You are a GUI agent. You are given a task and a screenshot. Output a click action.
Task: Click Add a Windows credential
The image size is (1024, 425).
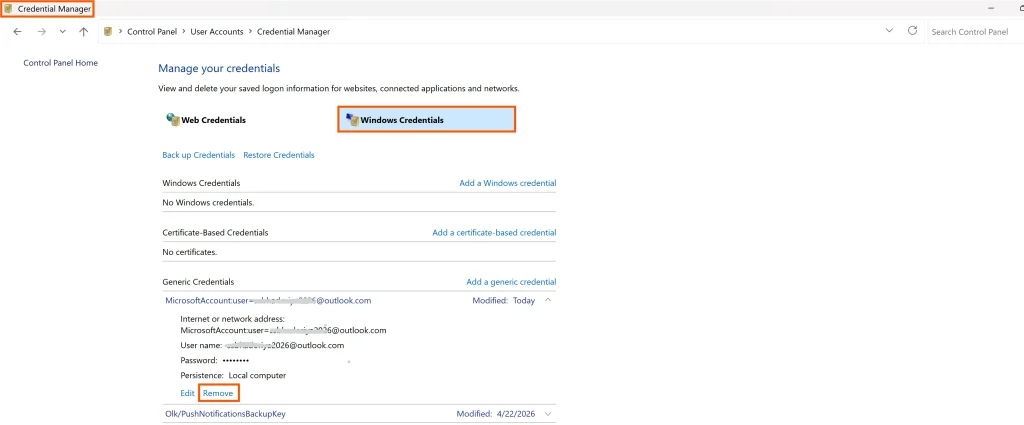click(x=508, y=183)
